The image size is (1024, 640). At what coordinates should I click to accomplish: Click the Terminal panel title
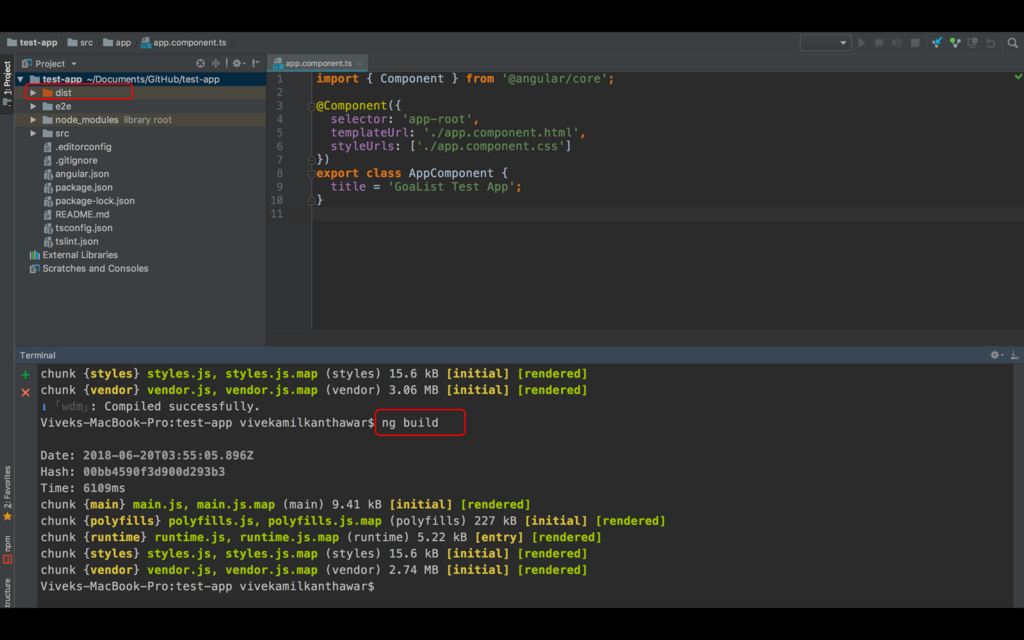[37, 355]
